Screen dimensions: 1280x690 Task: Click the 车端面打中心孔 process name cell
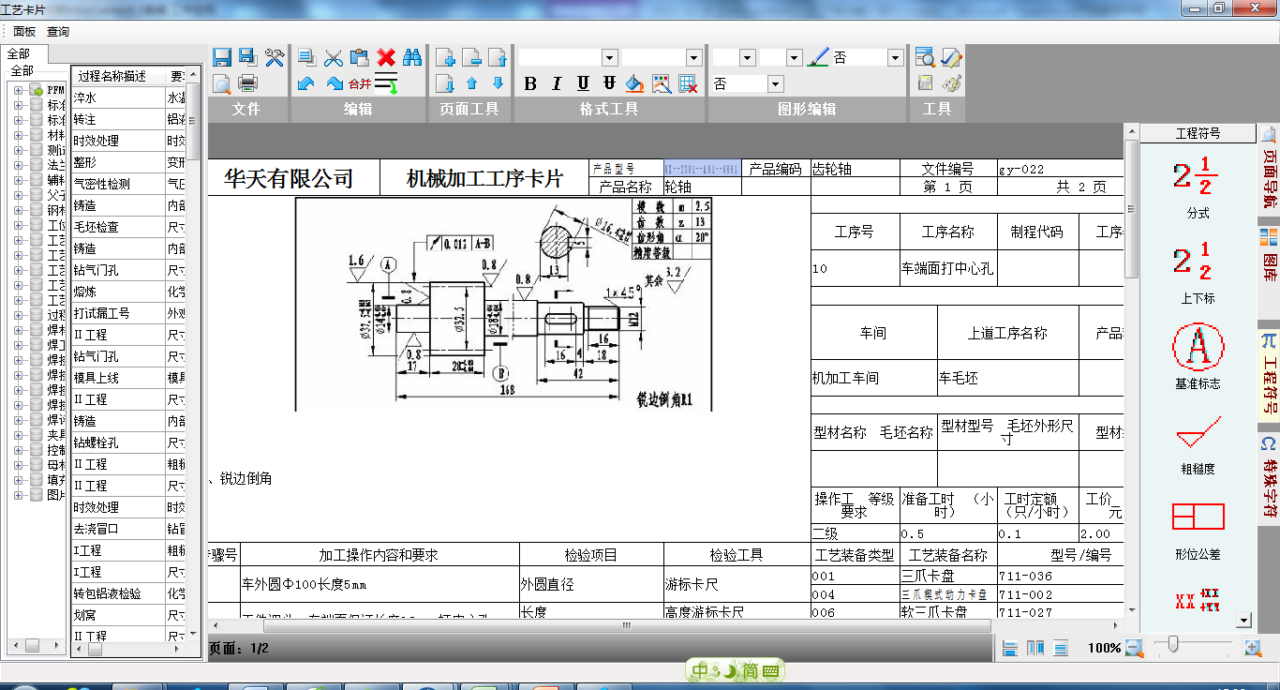tap(948, 268)
